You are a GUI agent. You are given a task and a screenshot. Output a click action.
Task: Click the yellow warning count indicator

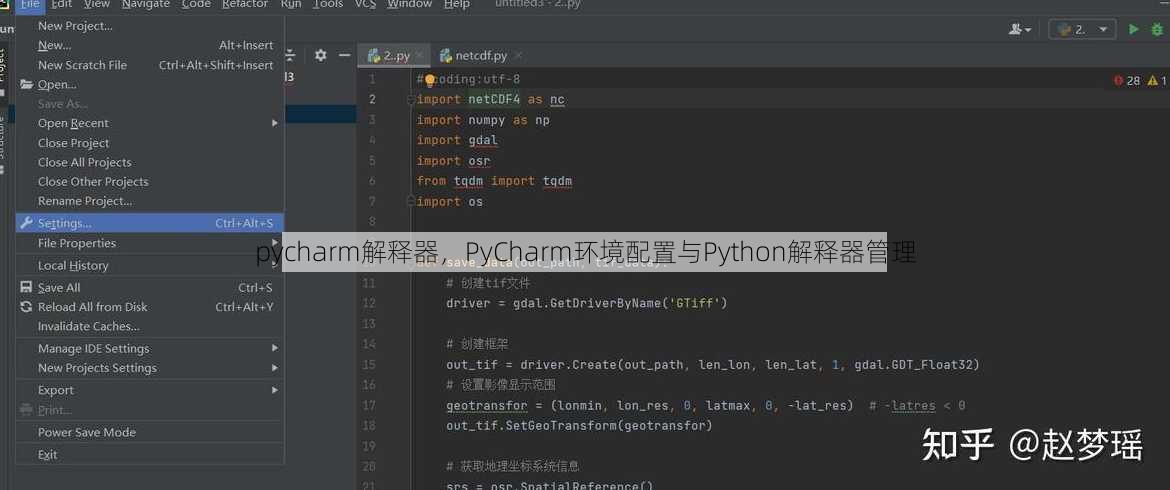tap(1157, 80)
